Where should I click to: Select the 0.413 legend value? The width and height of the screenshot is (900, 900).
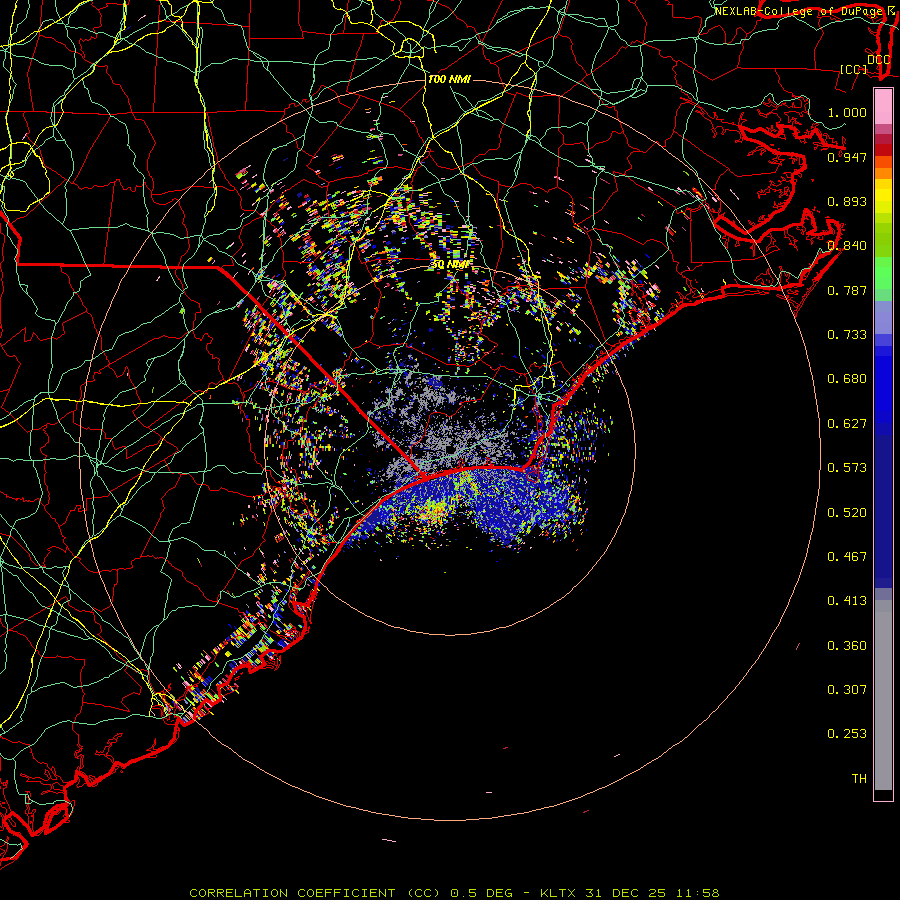(x=847, y=601)
